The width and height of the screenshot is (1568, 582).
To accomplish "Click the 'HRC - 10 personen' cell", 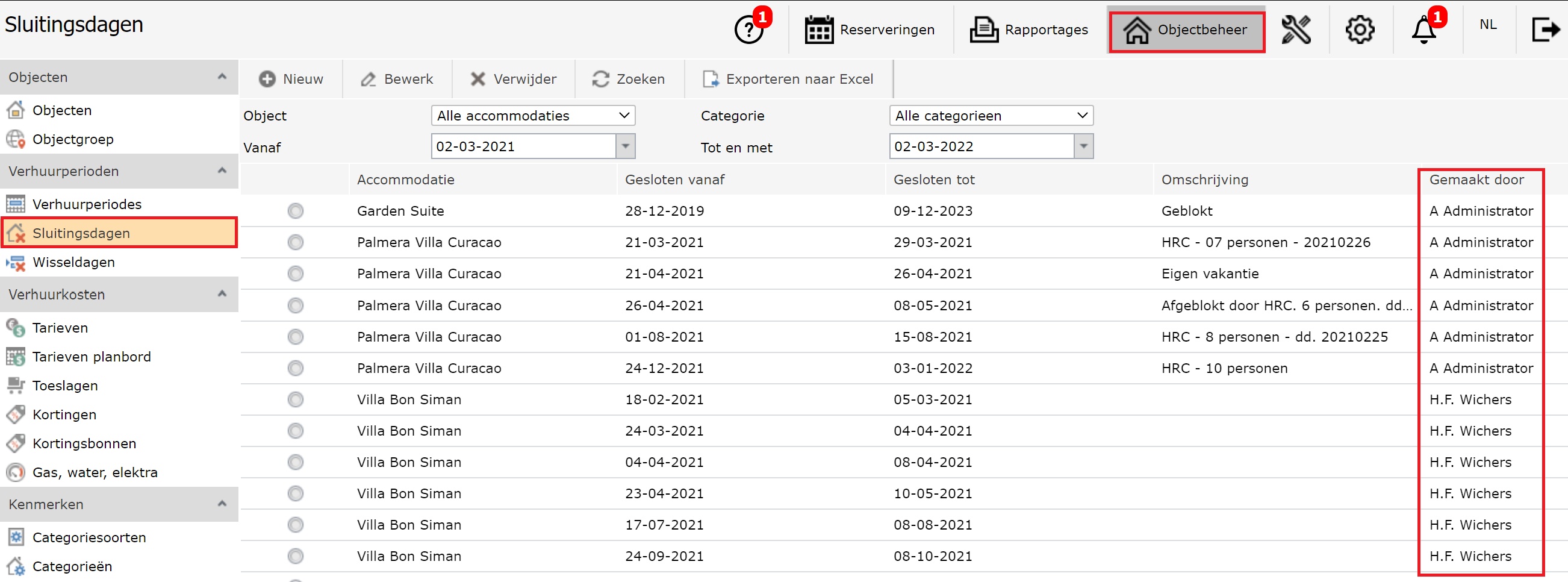I will coord(1224,368).
